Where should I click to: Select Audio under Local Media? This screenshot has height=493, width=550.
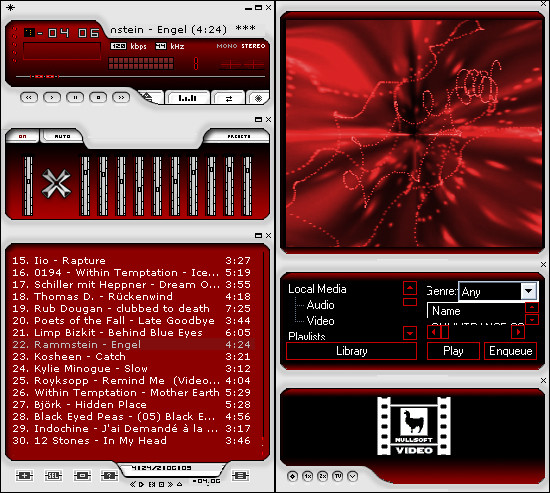320,305
